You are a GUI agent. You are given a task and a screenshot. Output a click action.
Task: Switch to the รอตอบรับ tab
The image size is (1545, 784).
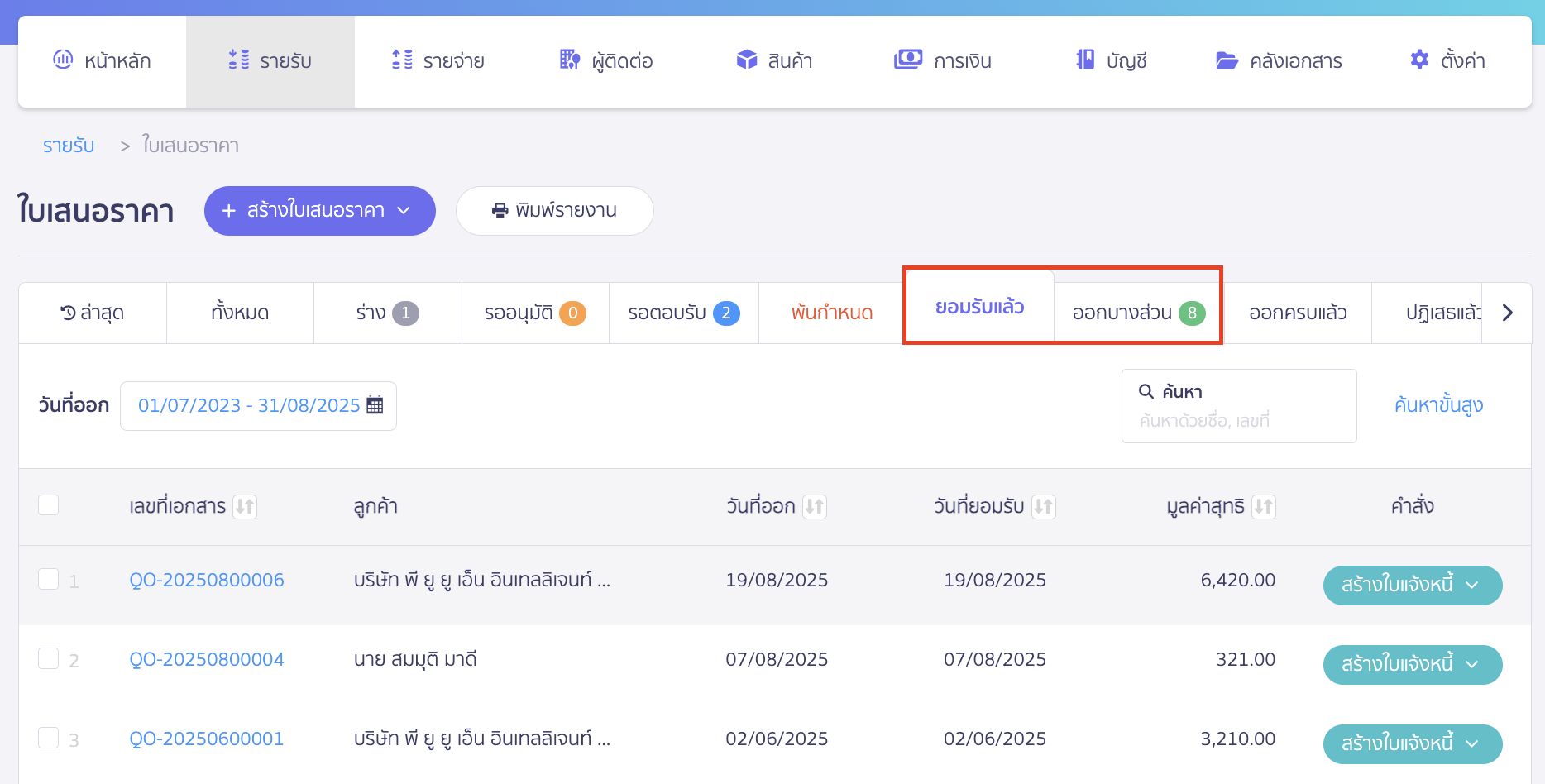pyautogui.click(x=683, y=313)
